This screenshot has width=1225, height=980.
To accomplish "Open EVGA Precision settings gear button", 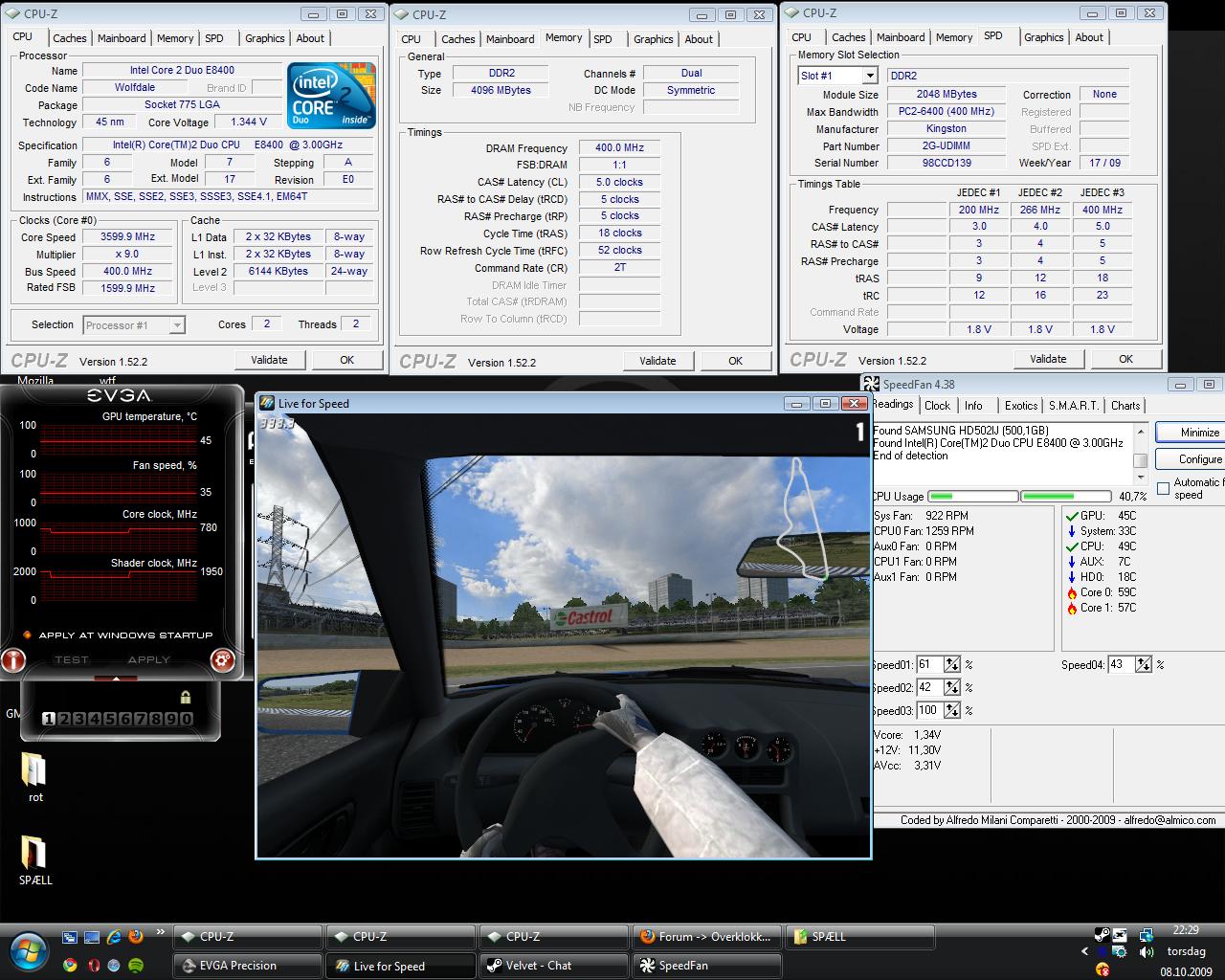I will [x=222, y=659].
